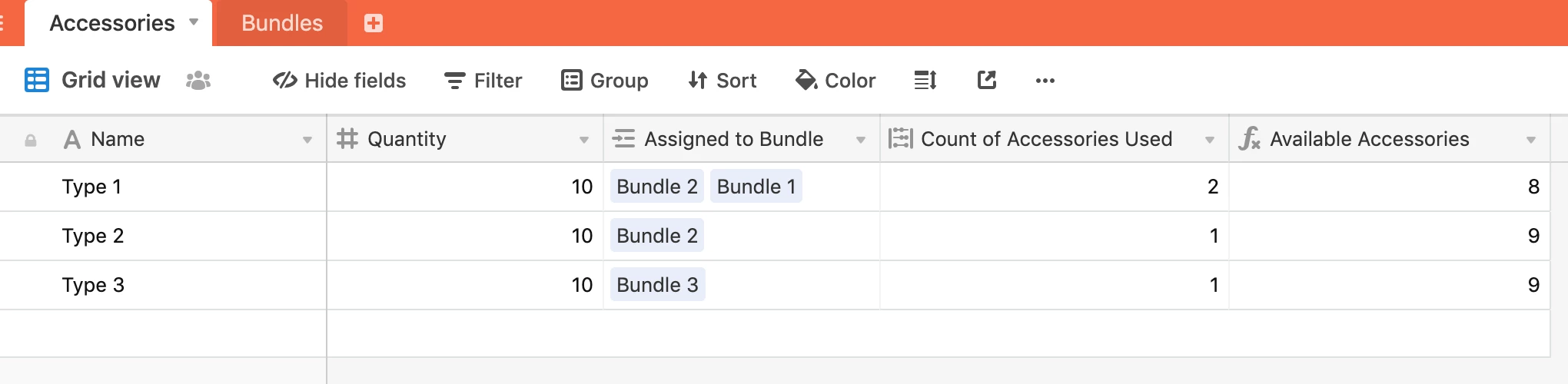Click the share view export icon

coord(987,80)
